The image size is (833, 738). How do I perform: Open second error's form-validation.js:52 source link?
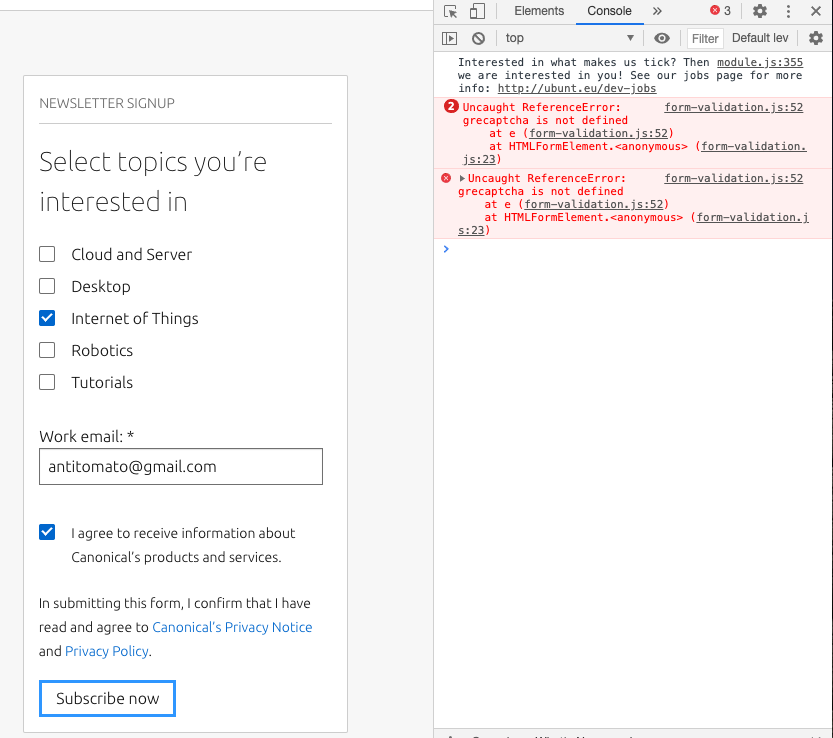point(734,178)
